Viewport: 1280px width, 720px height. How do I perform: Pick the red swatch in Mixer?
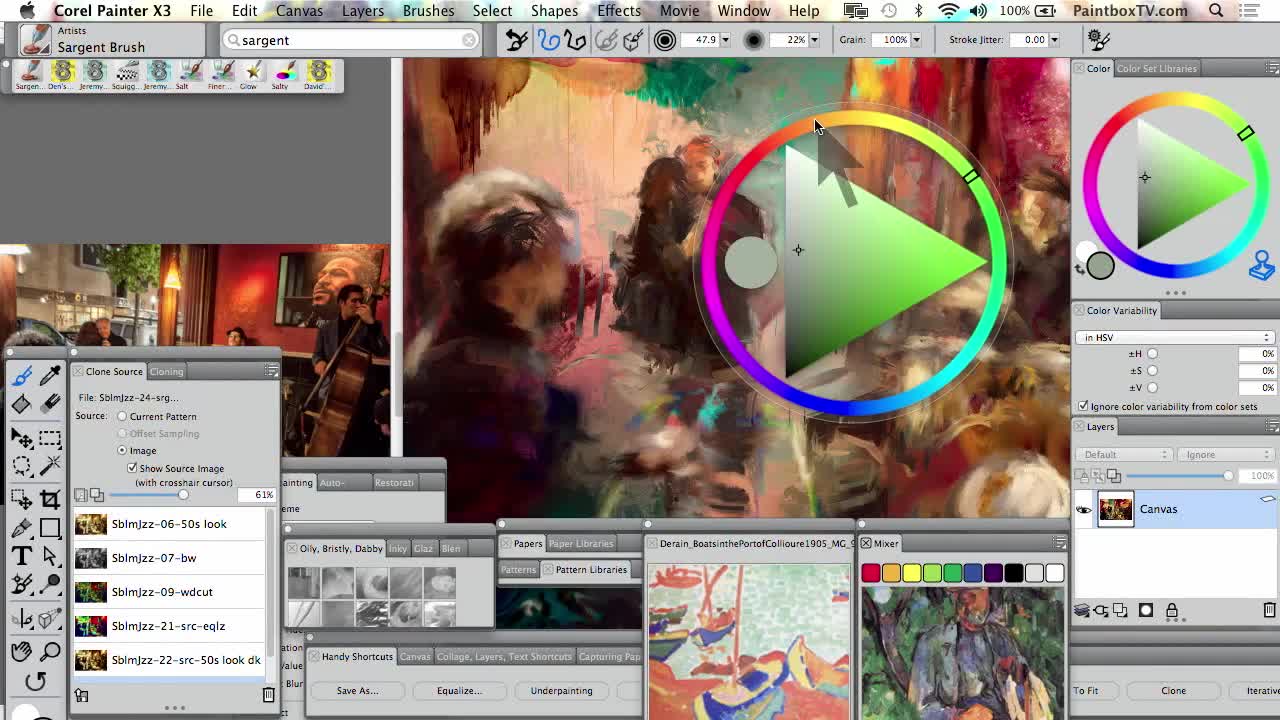coord(871,573)
